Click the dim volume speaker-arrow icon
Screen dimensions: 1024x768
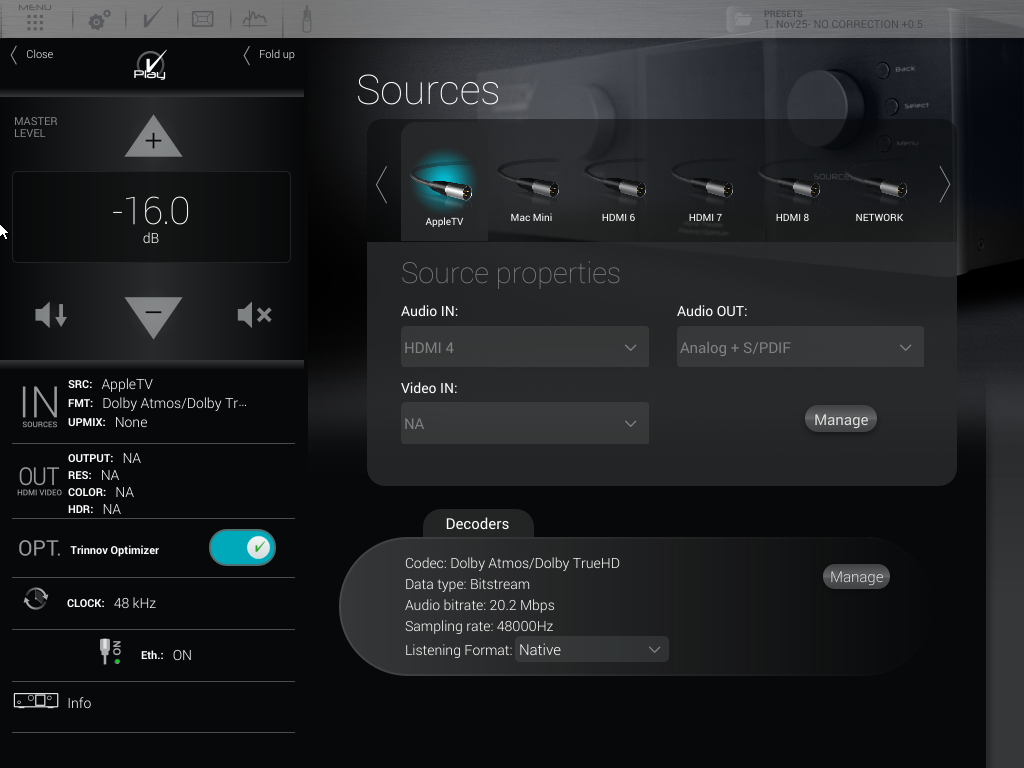(x=51, y=315)
